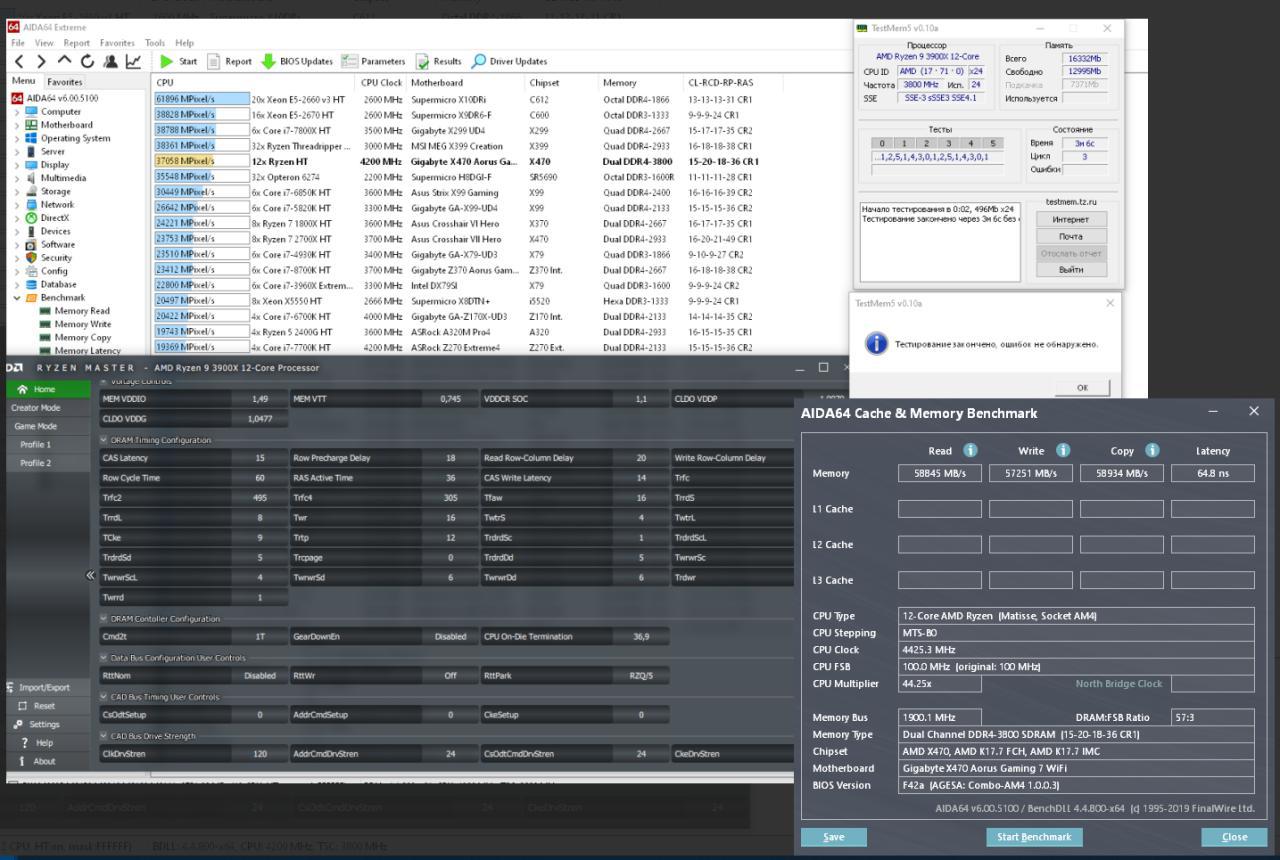Select Game Mode in Ryzen Master
This screenshot has height=860, width=1280.
point(36,426)
